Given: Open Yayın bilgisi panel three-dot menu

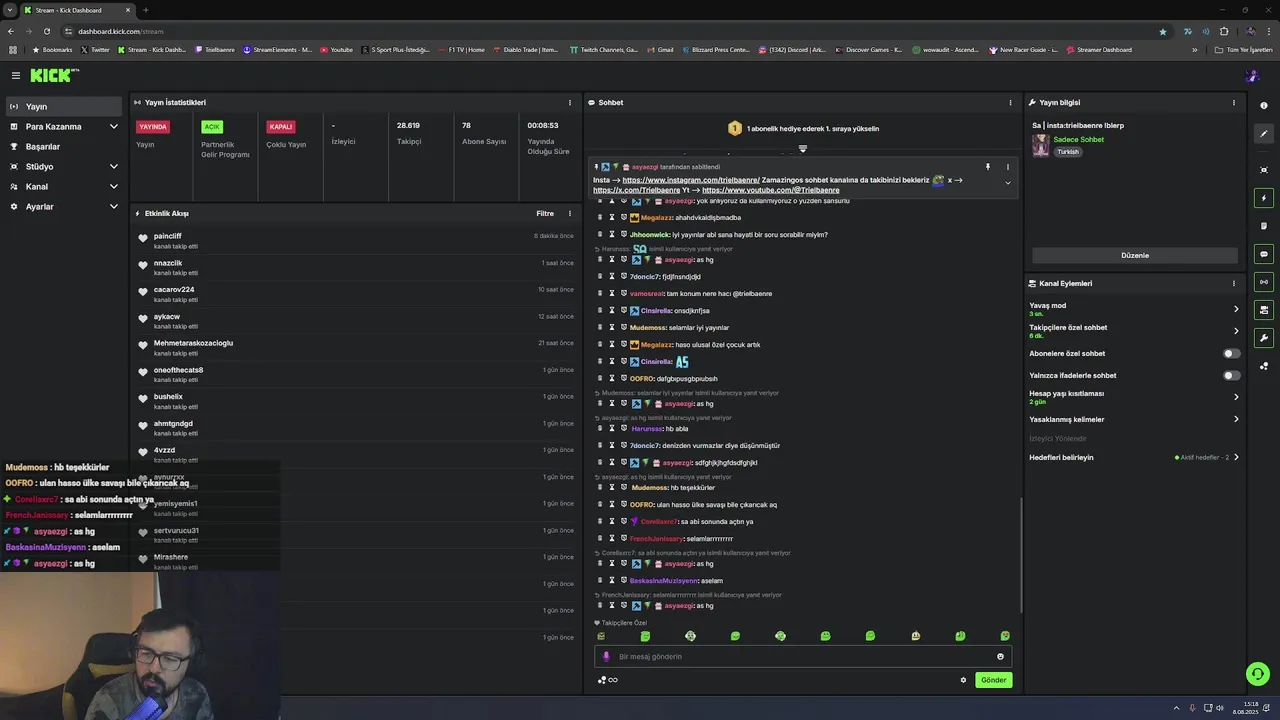Looking at the screenshot, I should (x=1234, y=102).
